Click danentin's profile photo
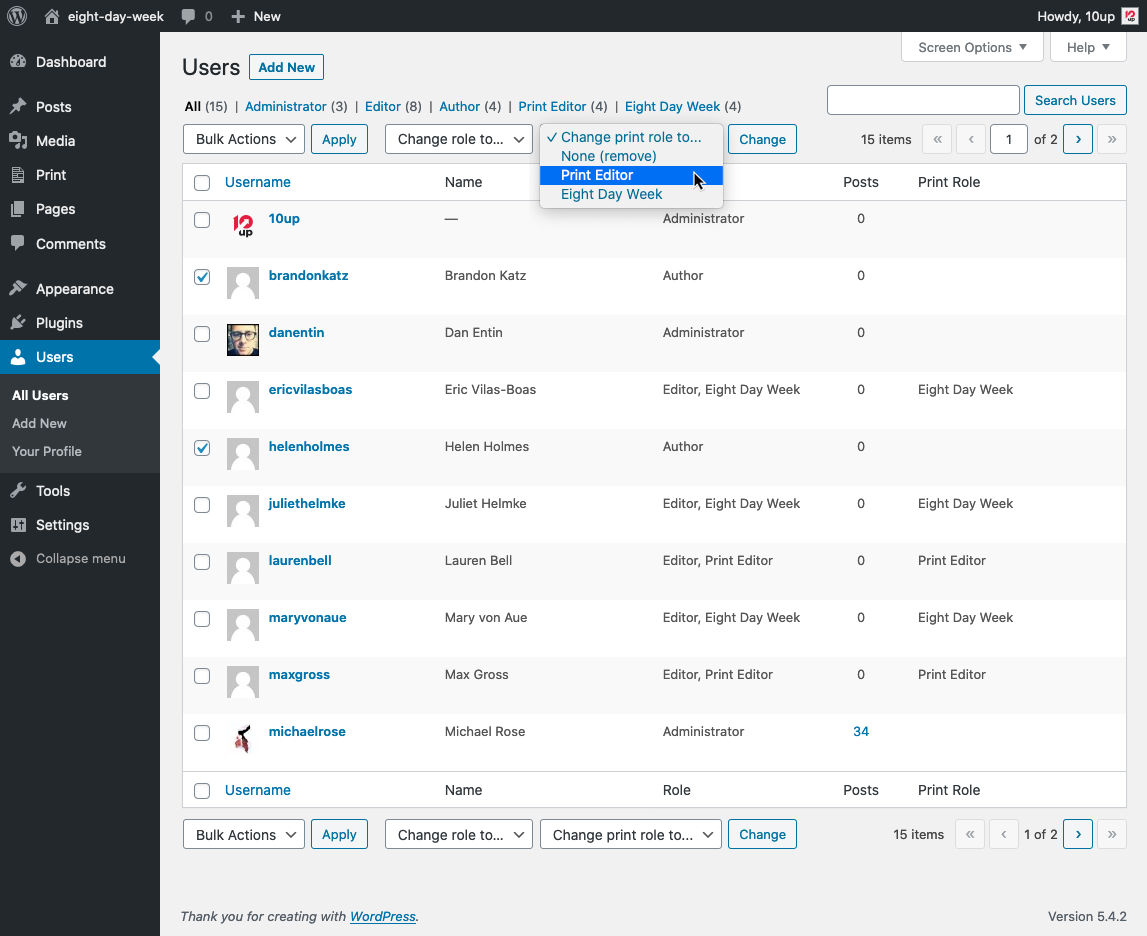 [x=243, y=340]
